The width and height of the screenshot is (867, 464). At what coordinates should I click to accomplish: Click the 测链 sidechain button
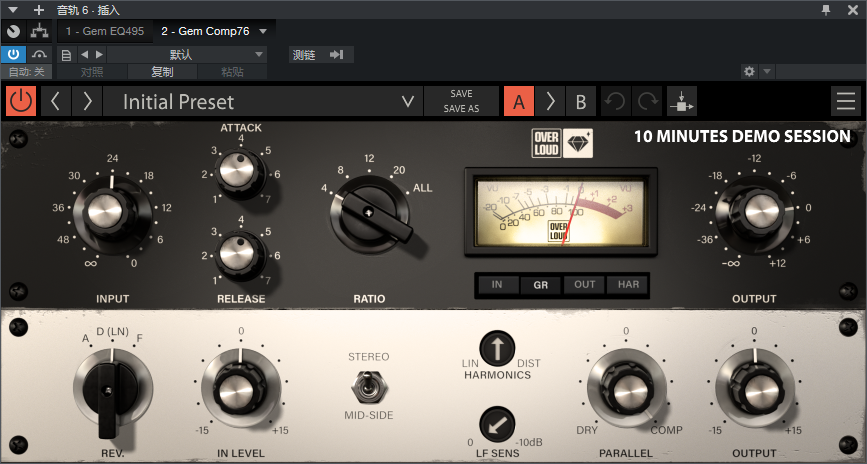[x=304, y=55]
